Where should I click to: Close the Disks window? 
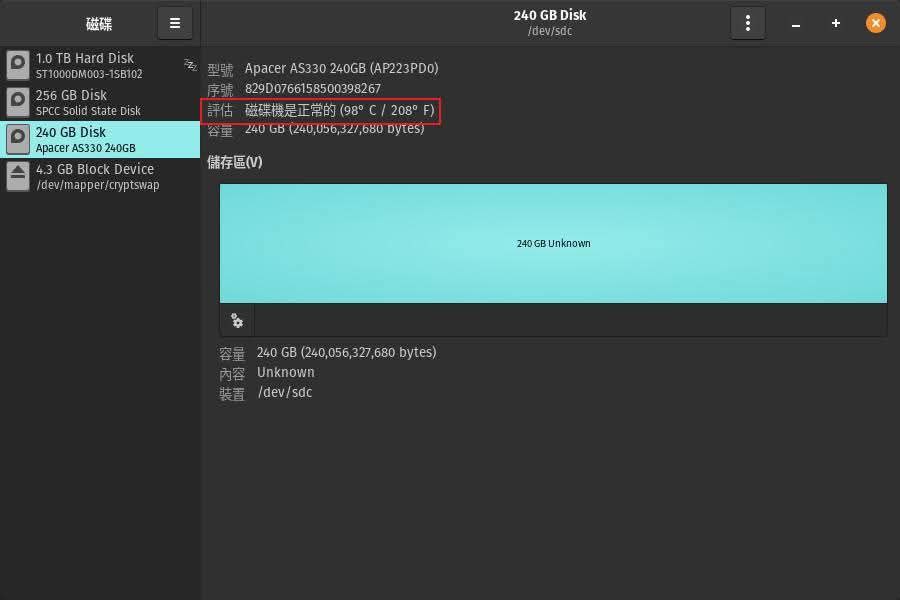click(876, 23)
